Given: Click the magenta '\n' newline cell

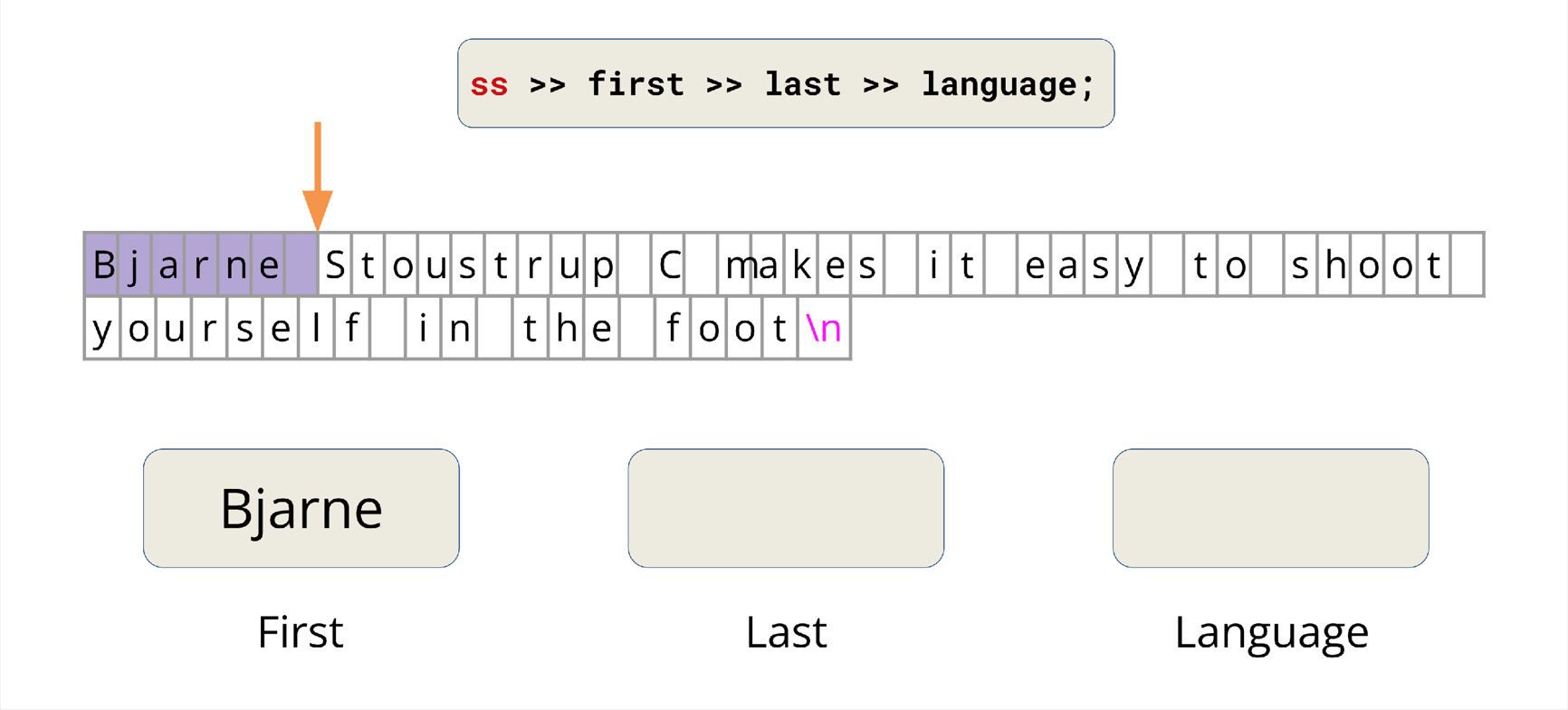Looking at the screenshot, I should [x=824, y=329].
